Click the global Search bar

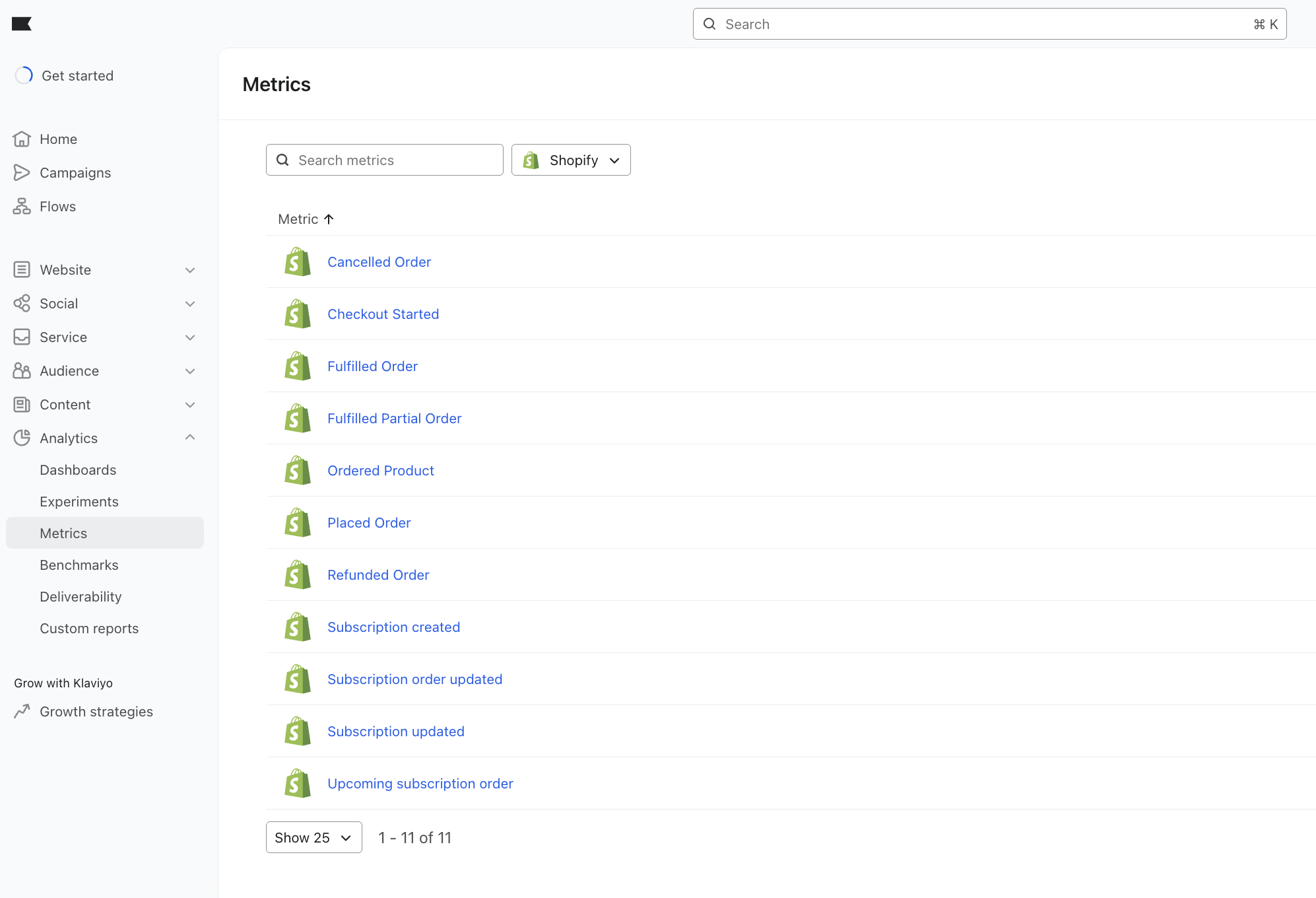pyautogui.click(x=989, y=24)
